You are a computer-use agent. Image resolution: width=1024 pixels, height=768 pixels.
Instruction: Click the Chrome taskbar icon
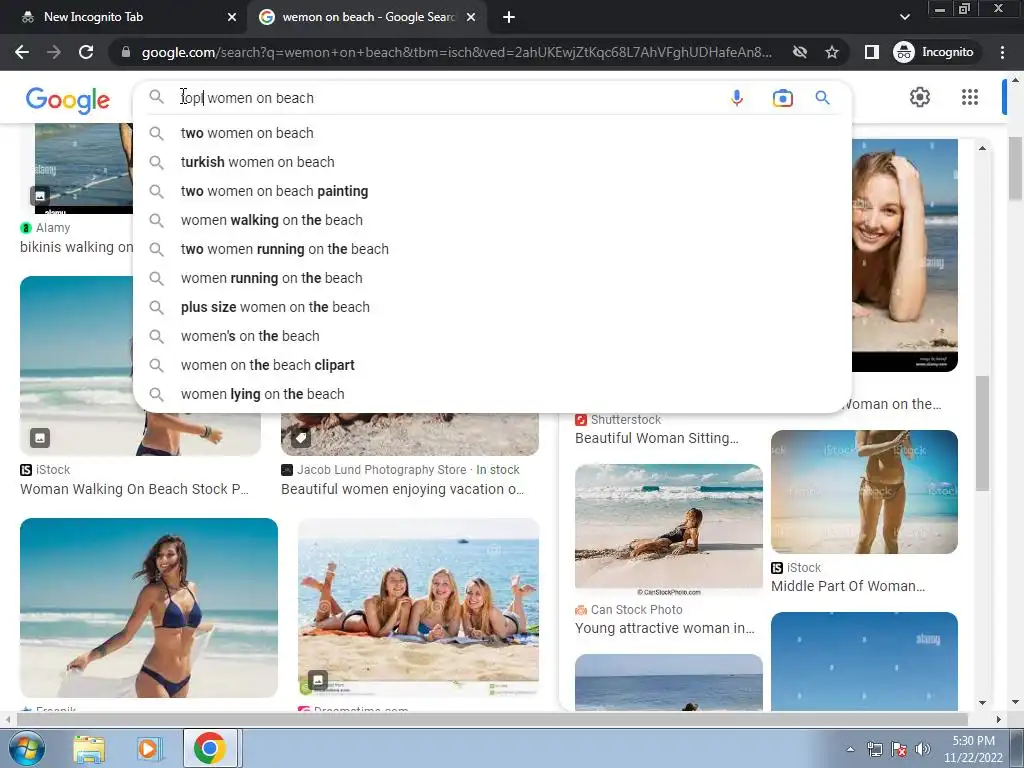tap(210, 748)
